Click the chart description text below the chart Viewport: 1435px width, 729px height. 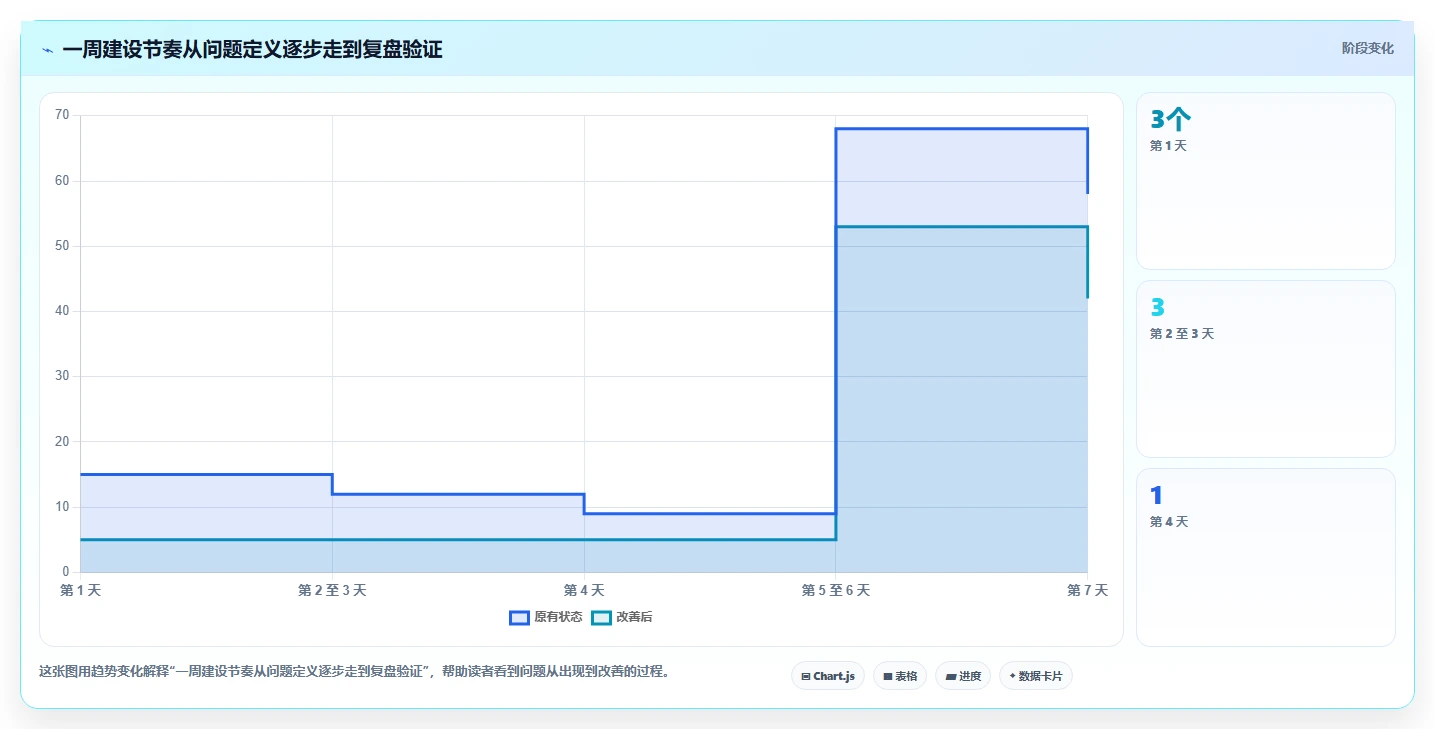354,672
